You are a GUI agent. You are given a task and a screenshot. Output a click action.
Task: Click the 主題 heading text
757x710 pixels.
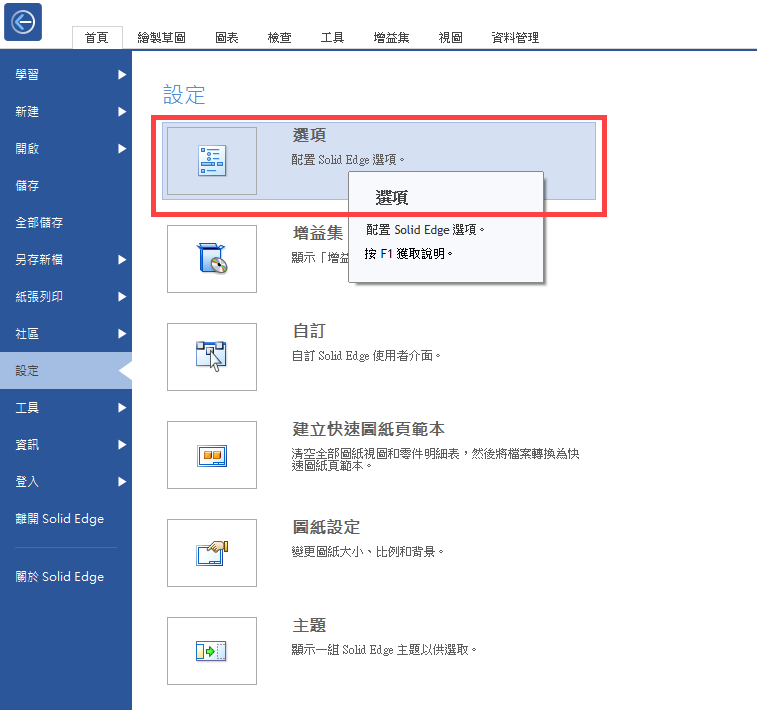click(309, 626)
